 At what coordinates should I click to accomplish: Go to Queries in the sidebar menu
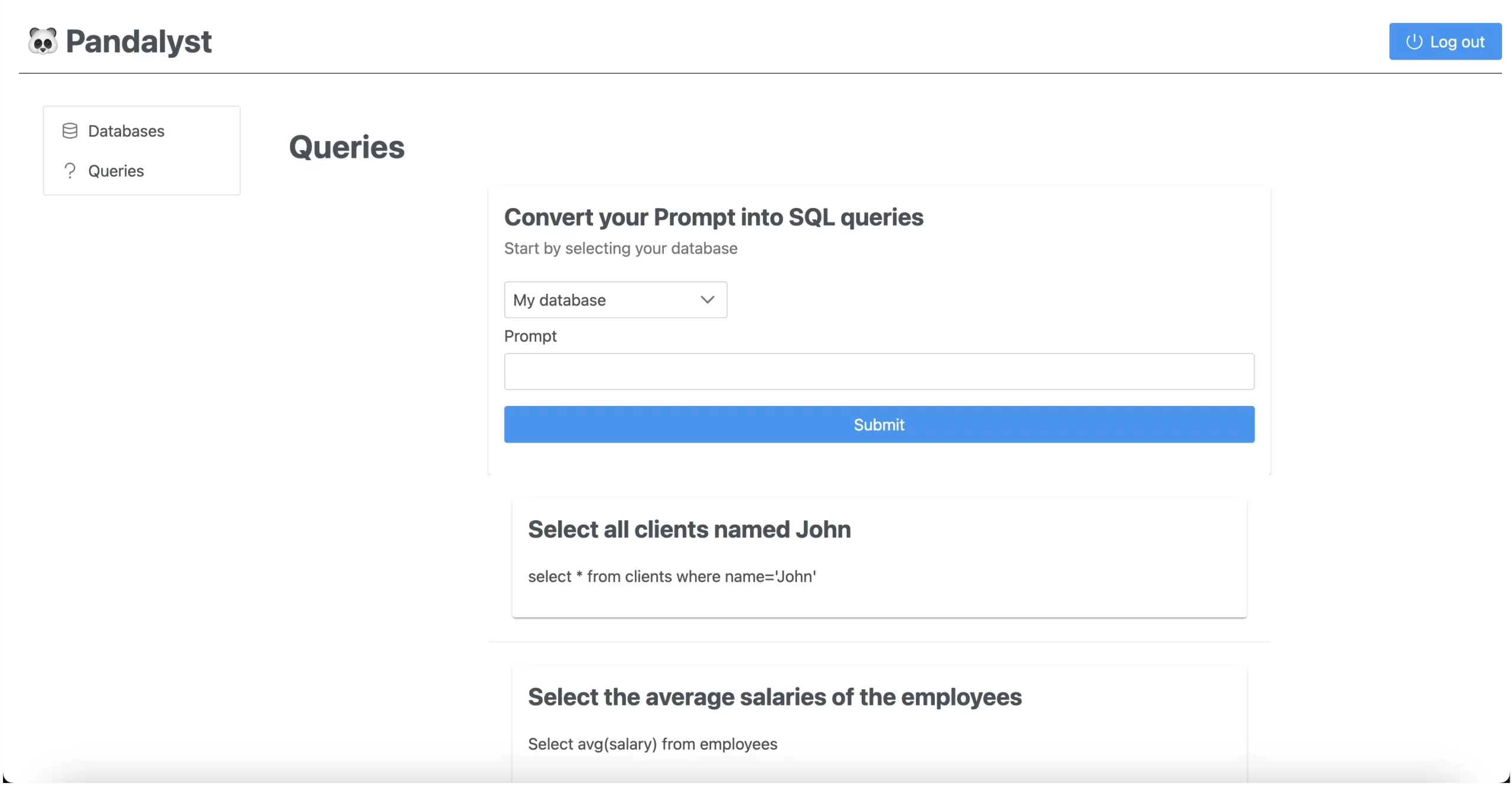[116, 171]
